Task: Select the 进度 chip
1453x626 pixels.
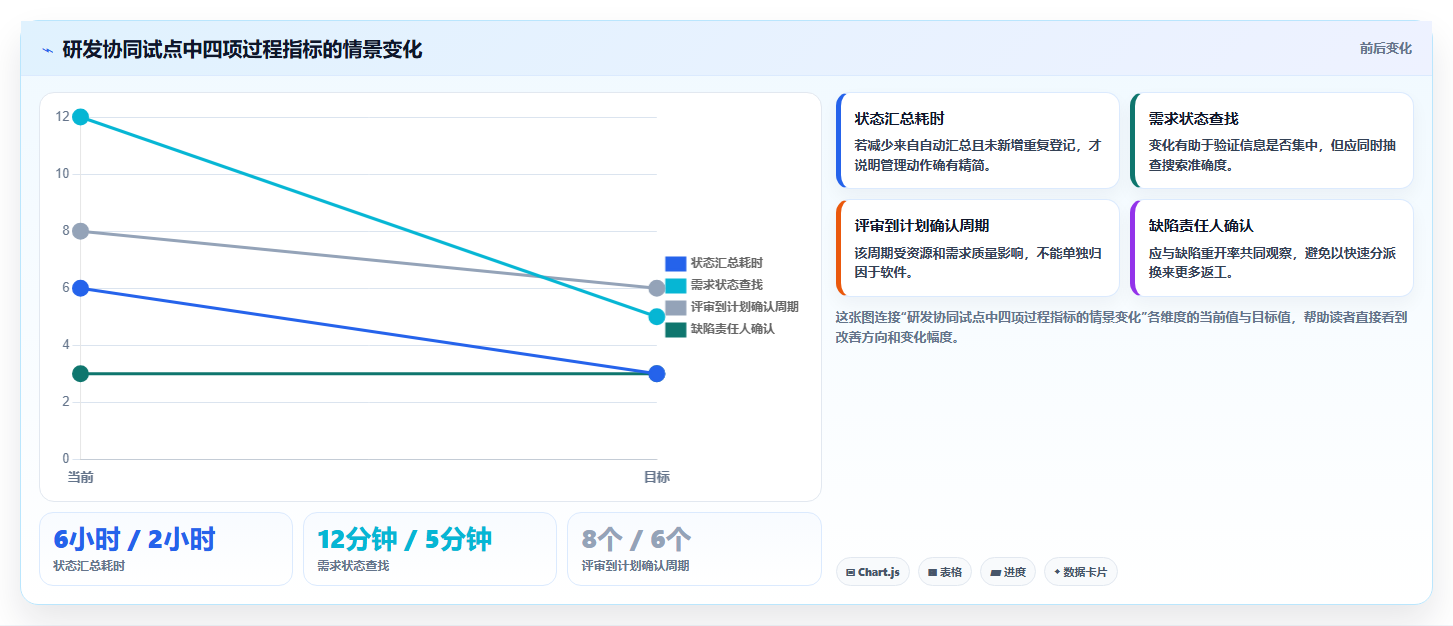Action: tap(1008, 572)
